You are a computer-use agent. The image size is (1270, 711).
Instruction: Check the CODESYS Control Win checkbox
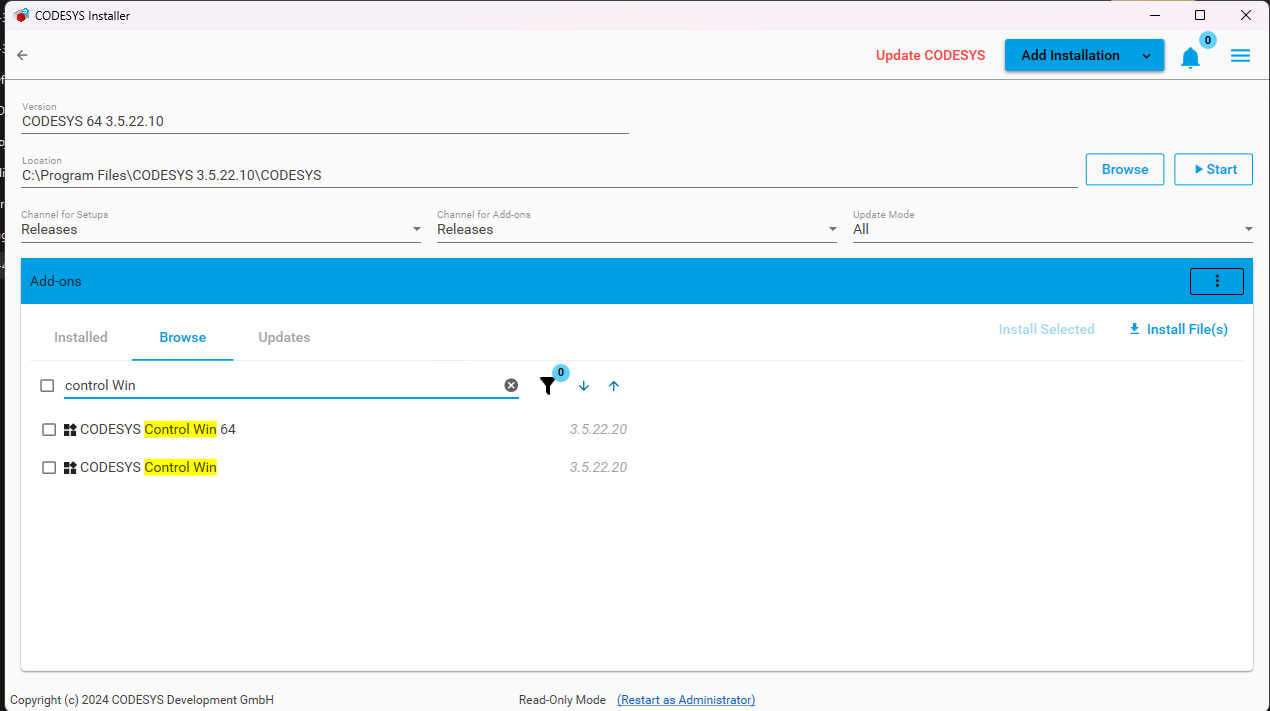49,467
